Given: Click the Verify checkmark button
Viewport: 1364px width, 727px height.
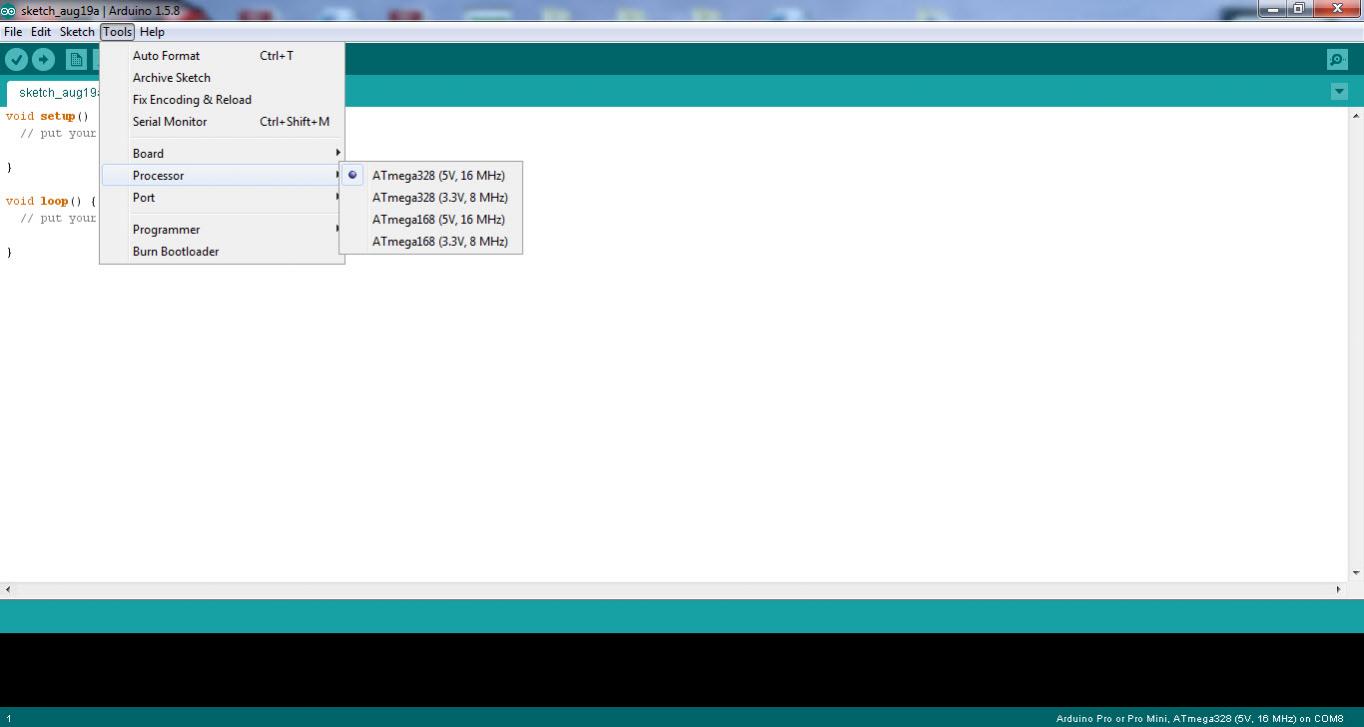Looking at the screenshot, I should pyautogui.click(x=16, y=60).
